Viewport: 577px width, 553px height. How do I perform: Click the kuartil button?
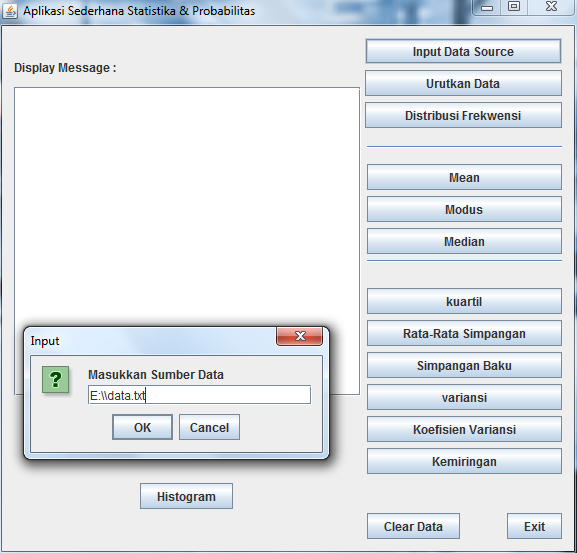(464, 301)
